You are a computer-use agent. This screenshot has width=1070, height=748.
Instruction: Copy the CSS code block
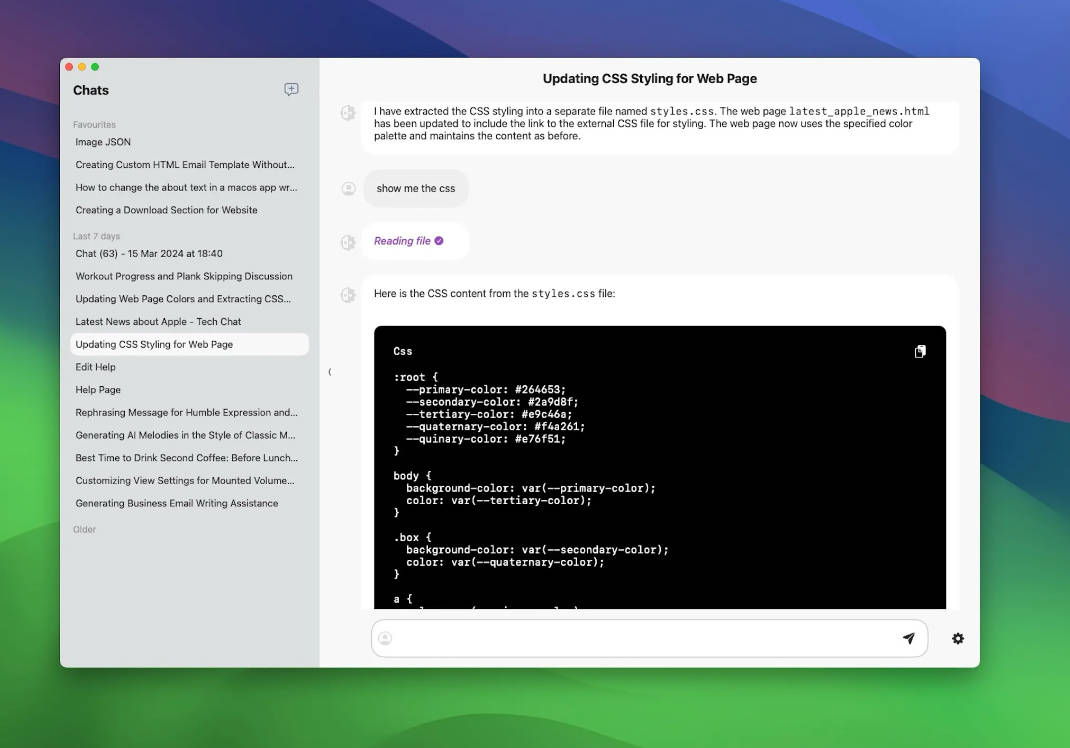920,351
